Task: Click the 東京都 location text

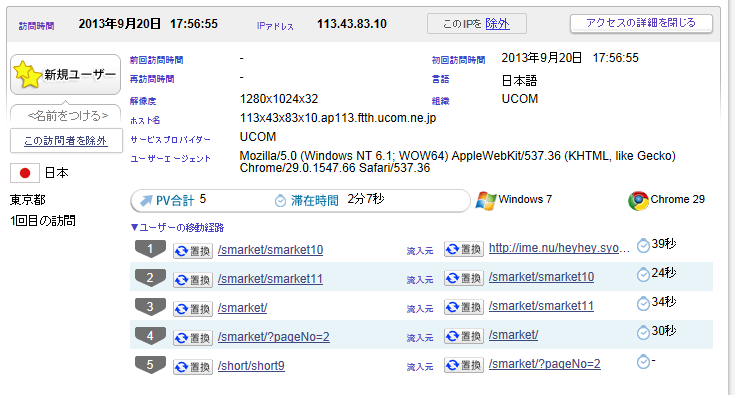Action: pyautogui.click(x=28, y=200)
